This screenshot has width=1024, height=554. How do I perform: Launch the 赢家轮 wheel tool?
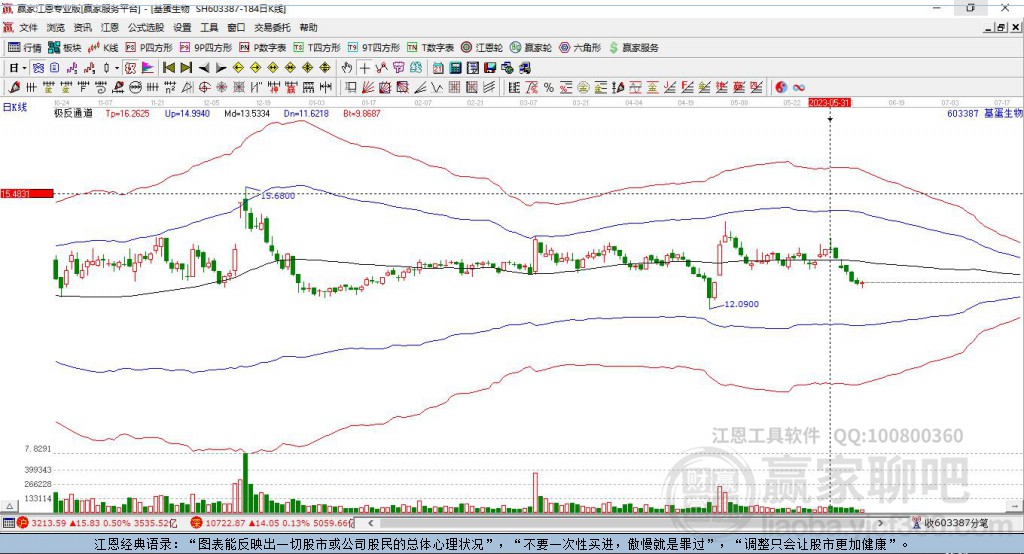[x=531, y=48]
